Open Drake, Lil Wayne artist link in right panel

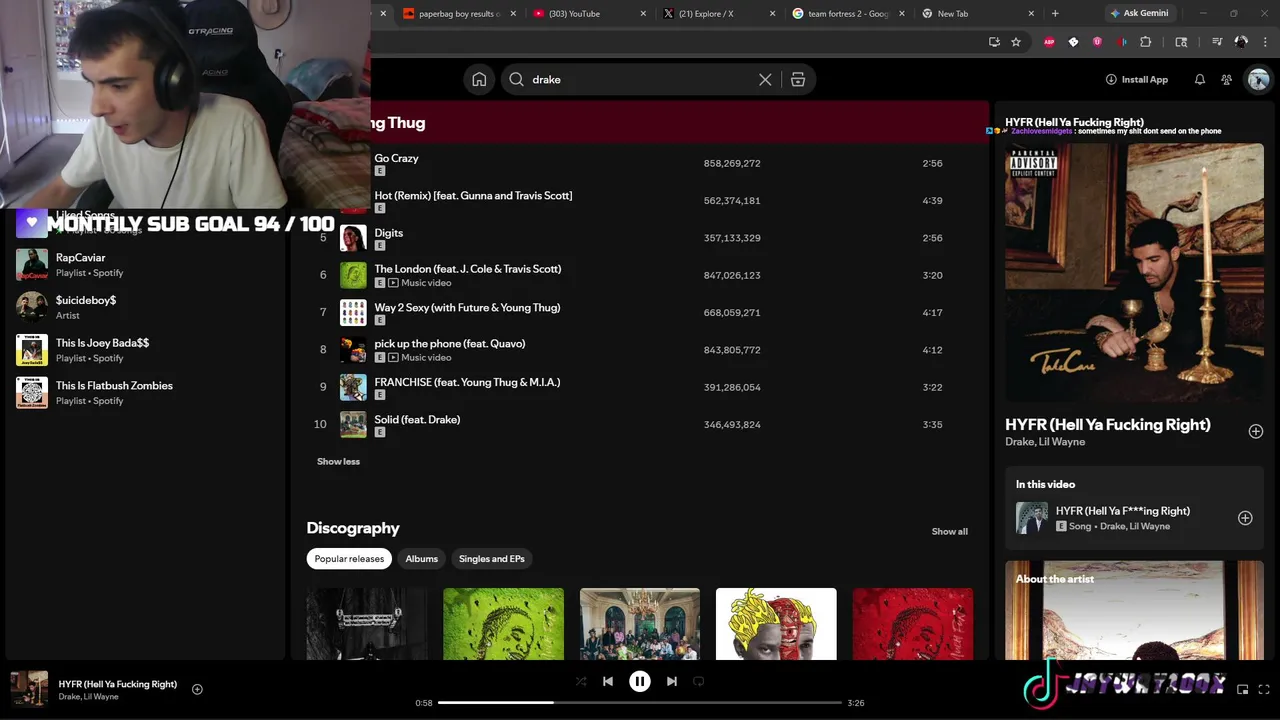[x=1045, y=442]
